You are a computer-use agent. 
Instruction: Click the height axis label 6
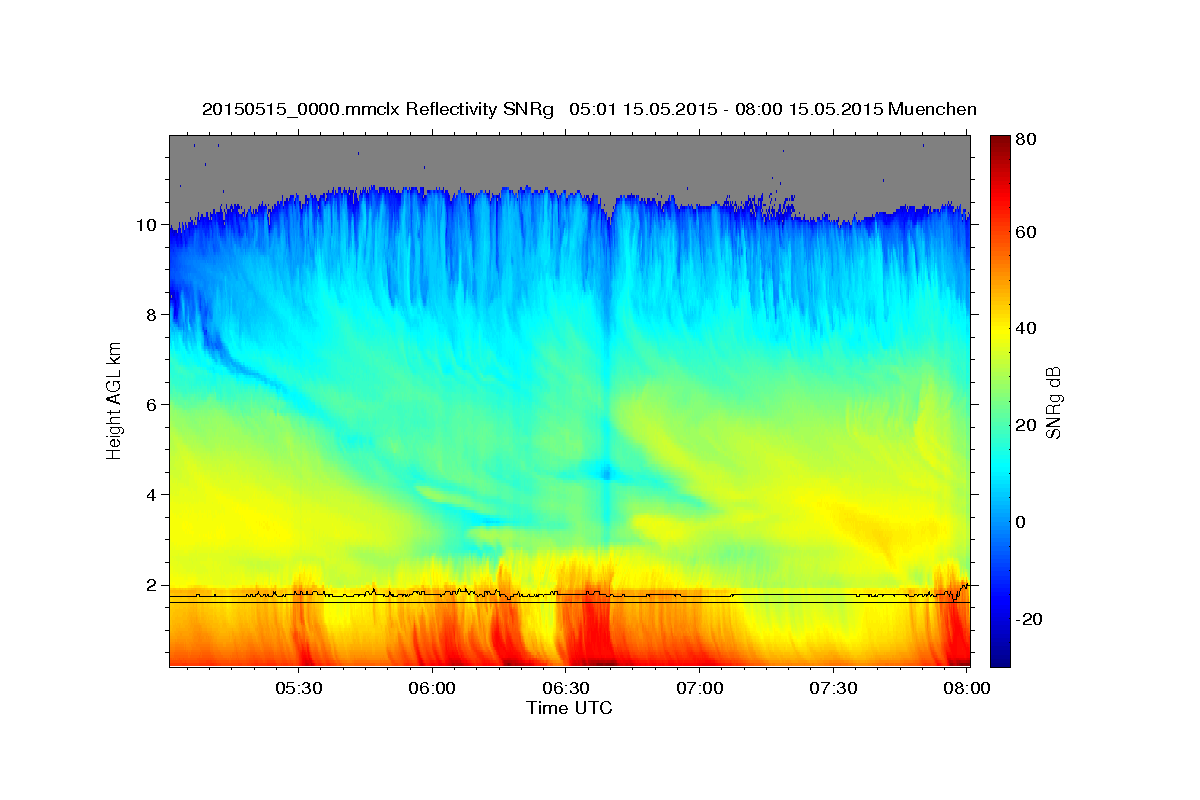coord(150,405)
